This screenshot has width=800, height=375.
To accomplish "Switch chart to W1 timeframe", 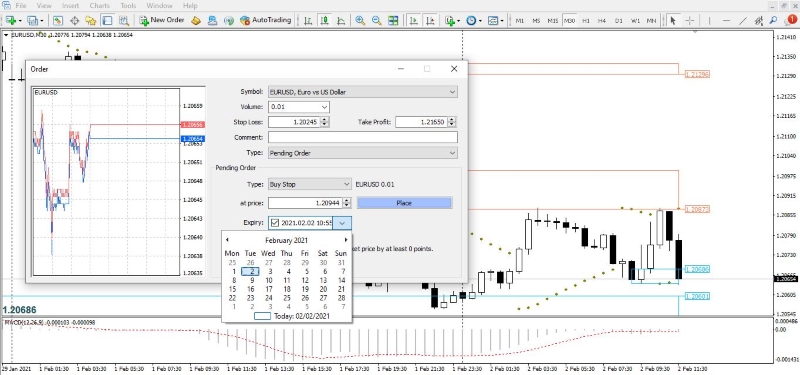I will (635, 21).
